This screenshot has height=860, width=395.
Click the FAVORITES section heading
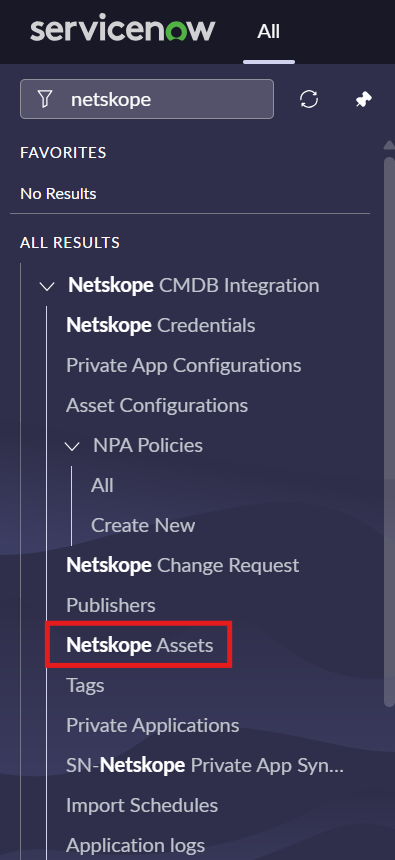click(63, 152)
